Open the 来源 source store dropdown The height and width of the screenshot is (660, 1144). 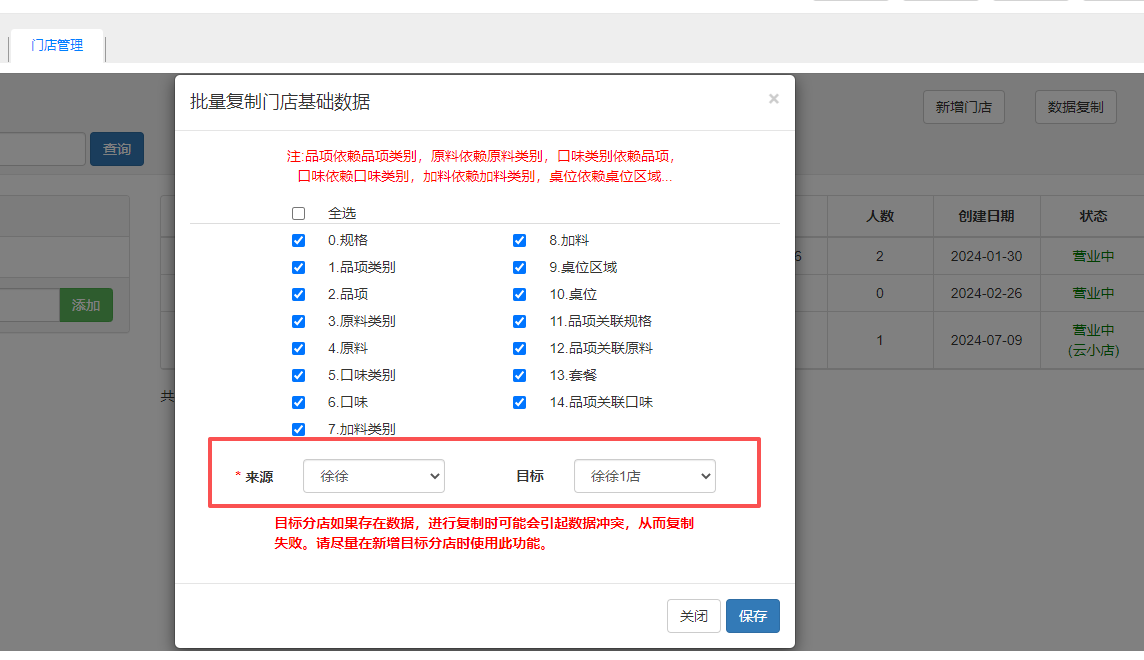(373, 477)
